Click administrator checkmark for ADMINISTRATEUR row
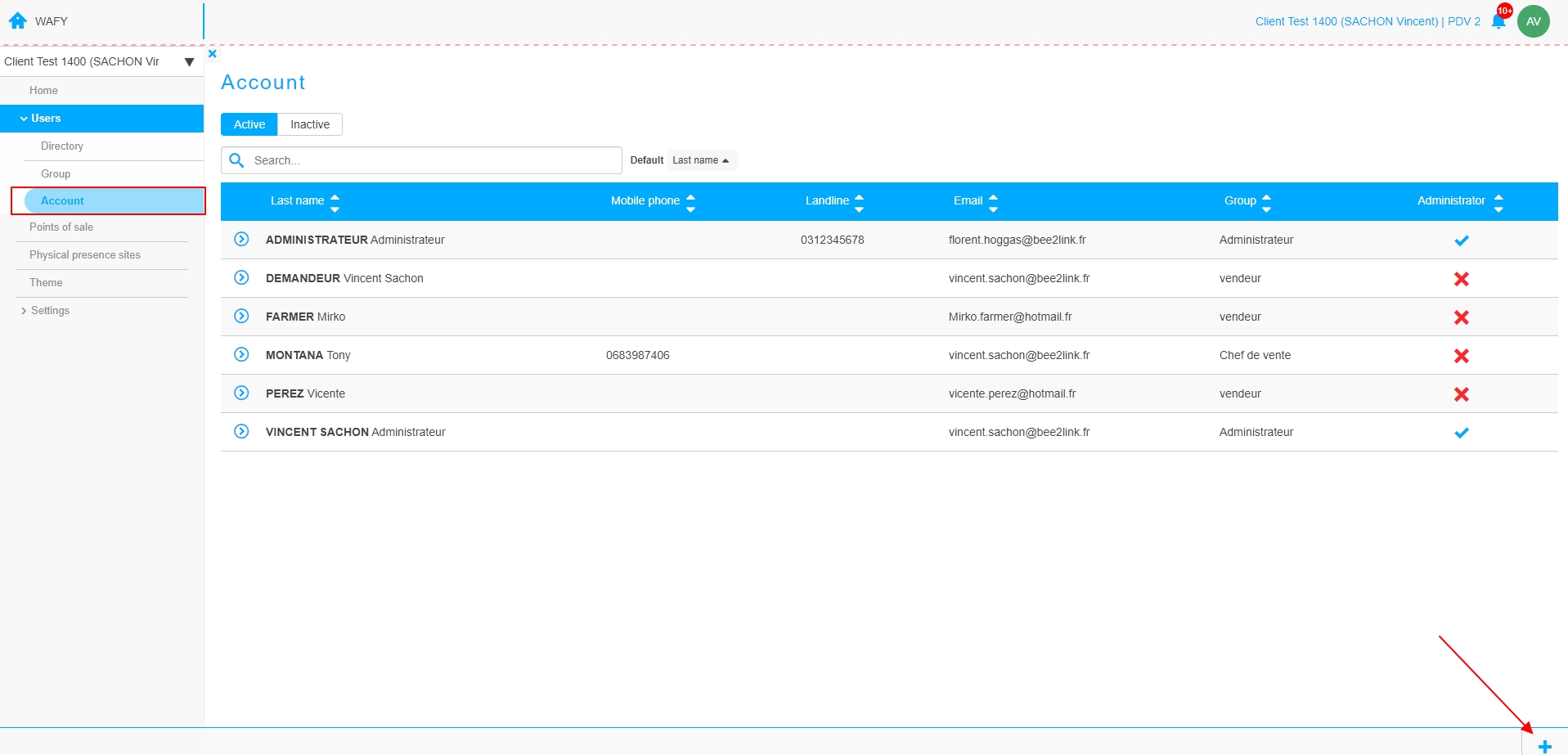1568x755 pixels. 1462,240
